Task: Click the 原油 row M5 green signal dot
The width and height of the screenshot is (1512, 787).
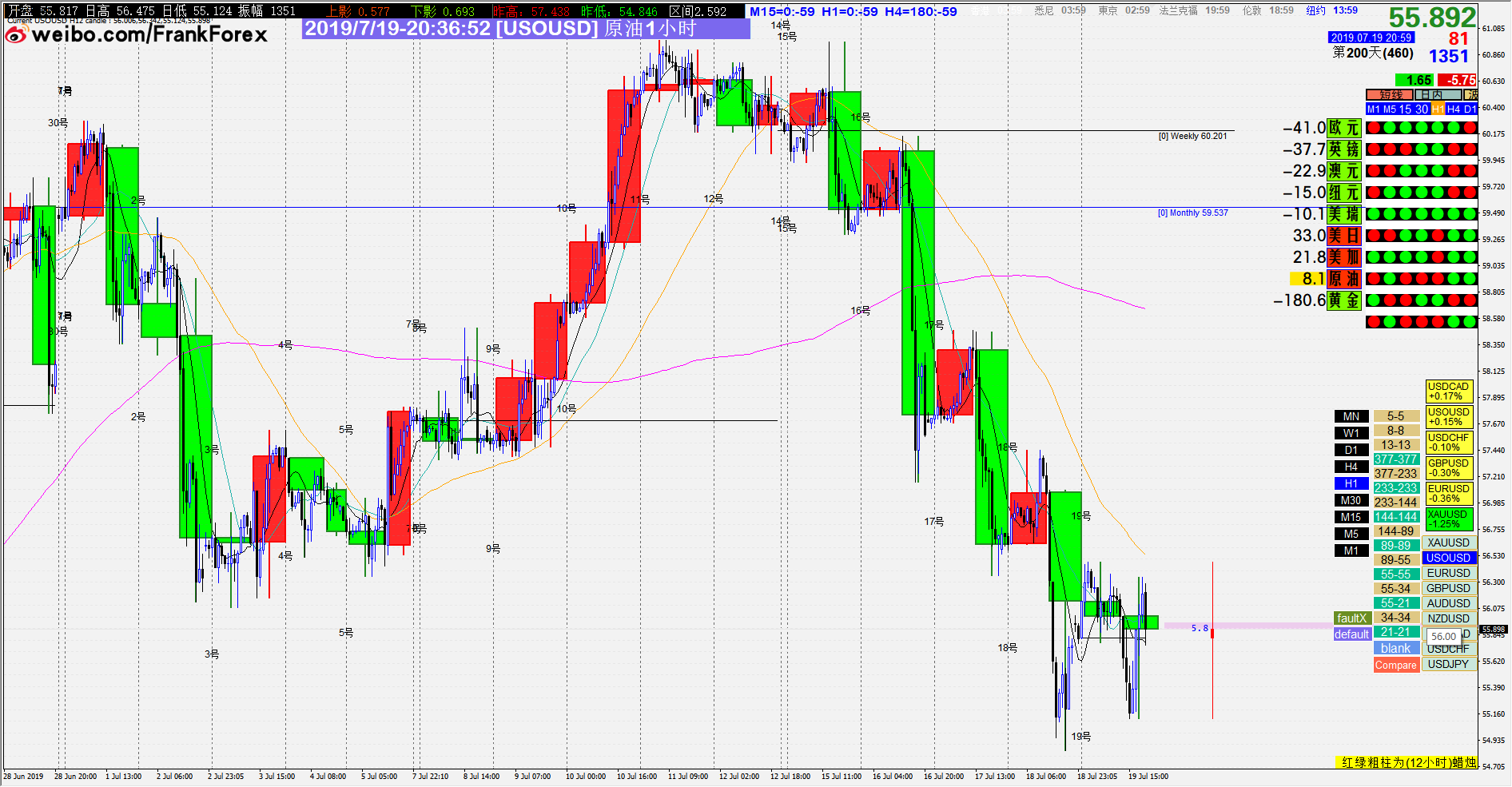Action: (x=1389, y=279)
